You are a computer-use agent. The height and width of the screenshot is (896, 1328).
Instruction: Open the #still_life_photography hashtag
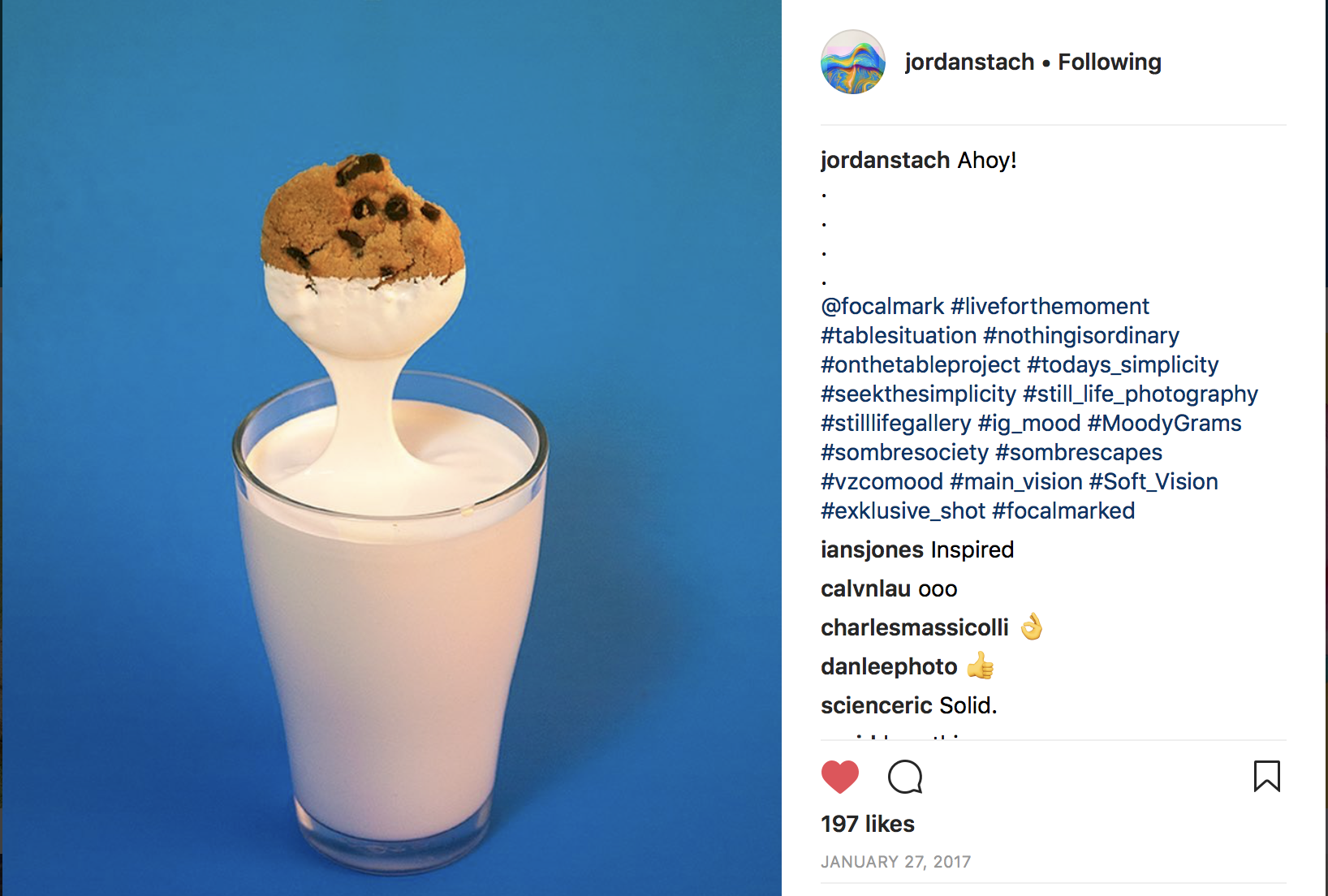pos(1140,394)
